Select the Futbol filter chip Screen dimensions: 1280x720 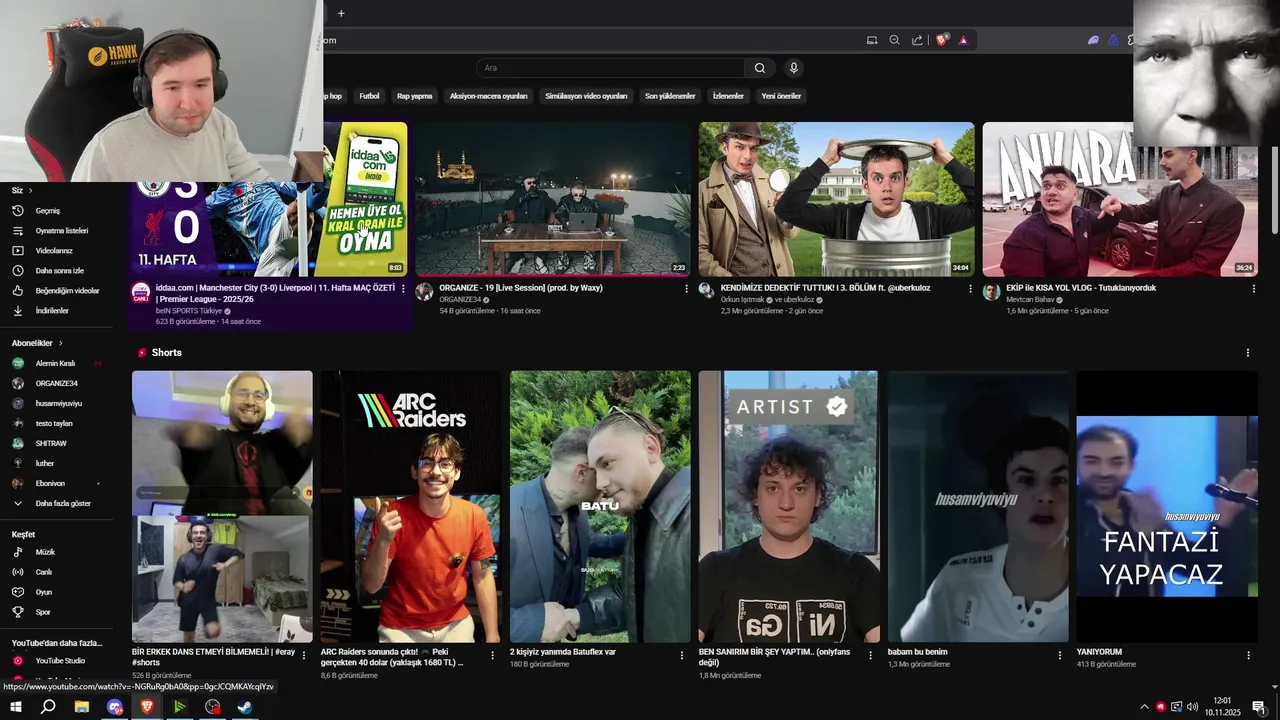pyautogui.click(x=370, y=96)
